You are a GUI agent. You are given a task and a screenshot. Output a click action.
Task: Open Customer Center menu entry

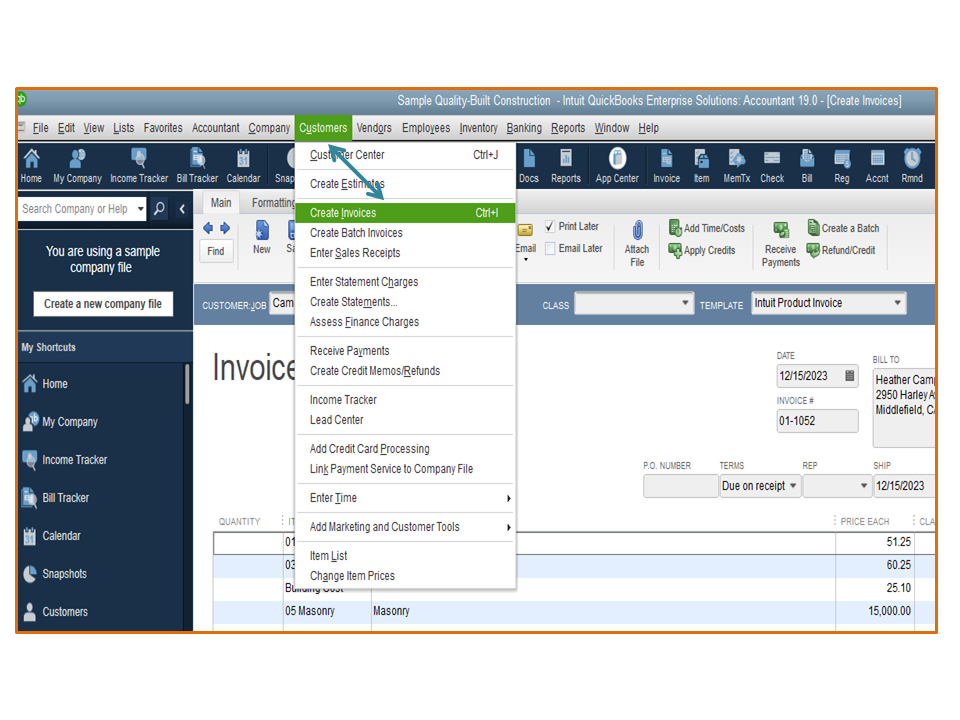405,155
